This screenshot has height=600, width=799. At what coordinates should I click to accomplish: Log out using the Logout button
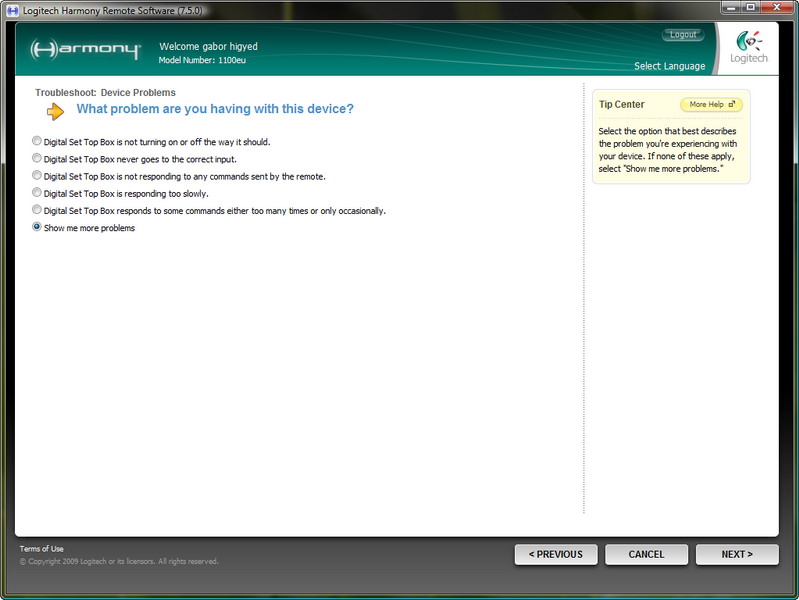point(683,35)
